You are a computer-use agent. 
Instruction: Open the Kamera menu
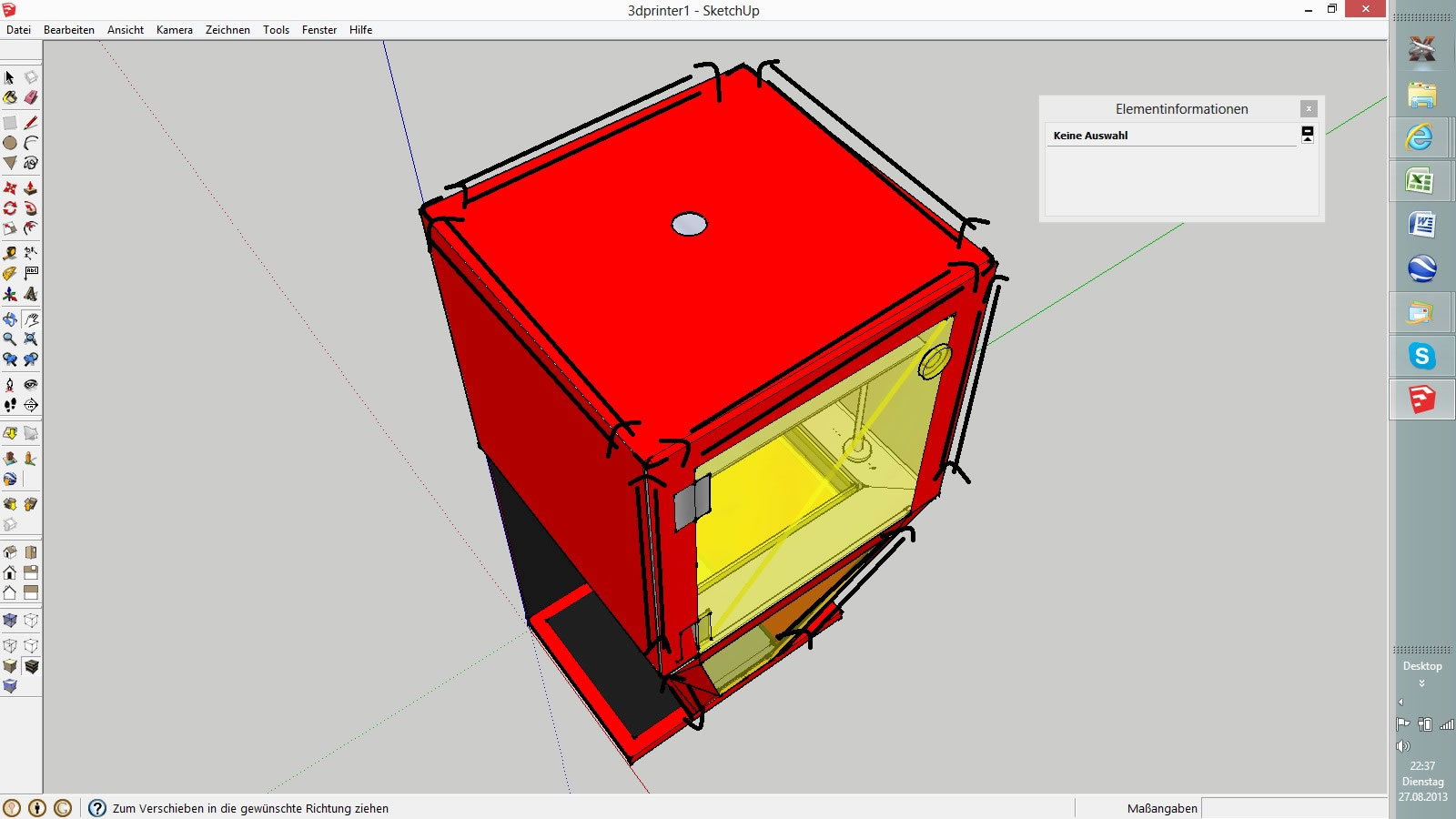pyautogui.click(x=174, y=30)
